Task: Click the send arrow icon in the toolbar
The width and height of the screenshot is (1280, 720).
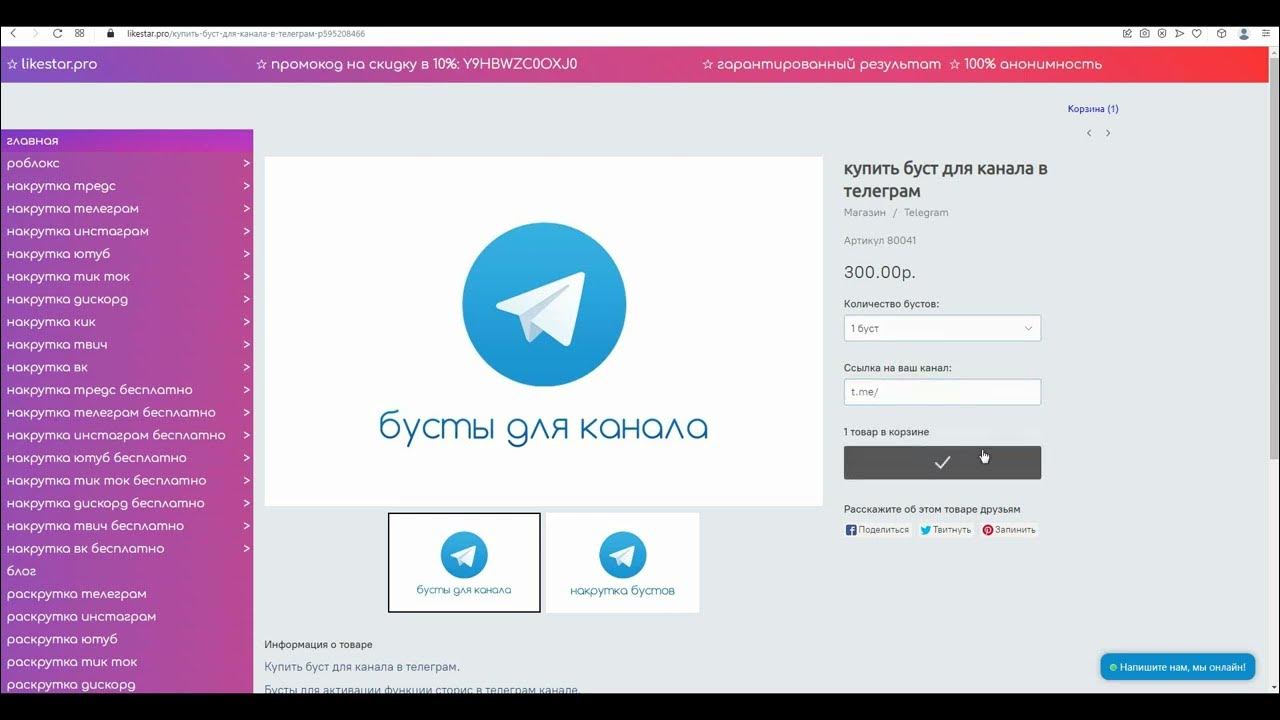Action: point(1179,33)
